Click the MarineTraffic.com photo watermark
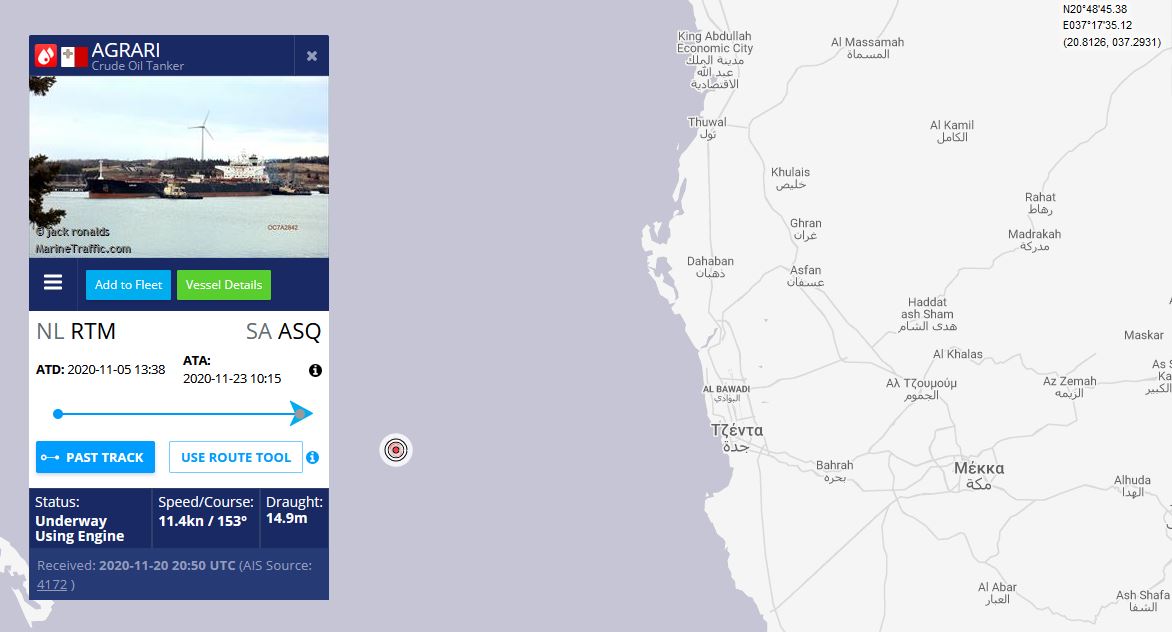This screenshot has height=632, width=1172. click(83, 248)
